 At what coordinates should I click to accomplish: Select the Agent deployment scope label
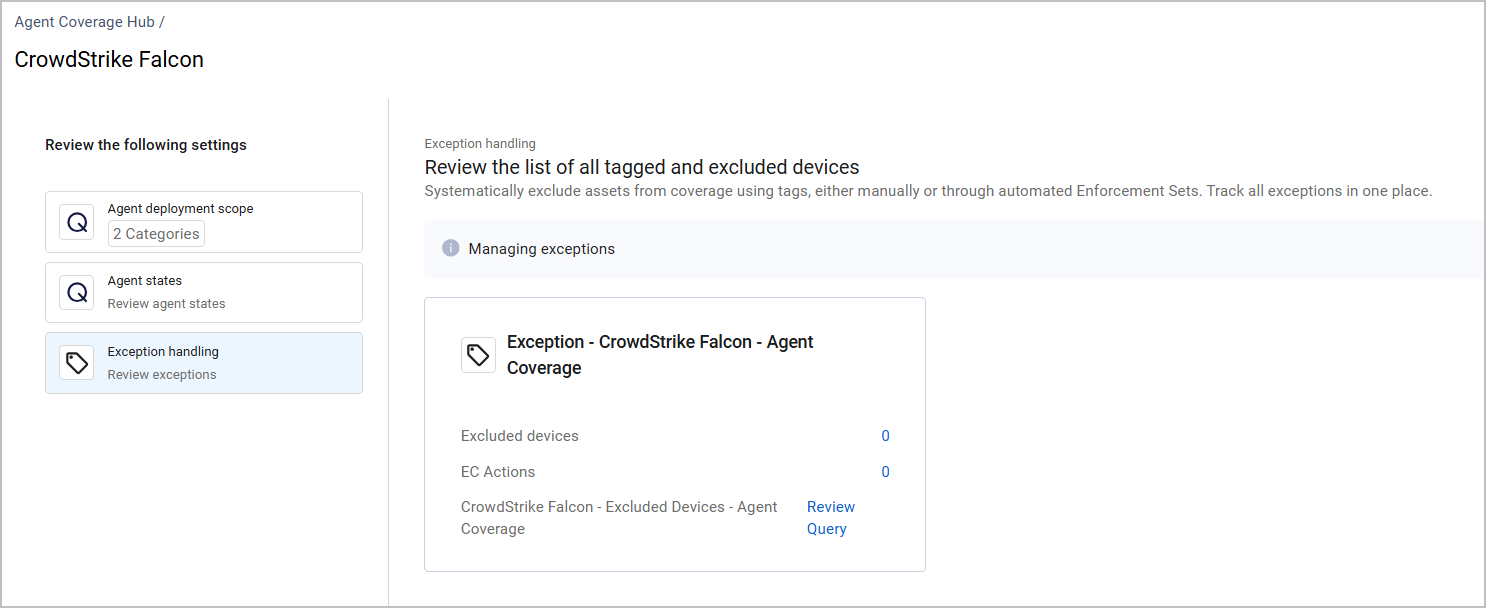pyautogui.click(x=180, y=209)
